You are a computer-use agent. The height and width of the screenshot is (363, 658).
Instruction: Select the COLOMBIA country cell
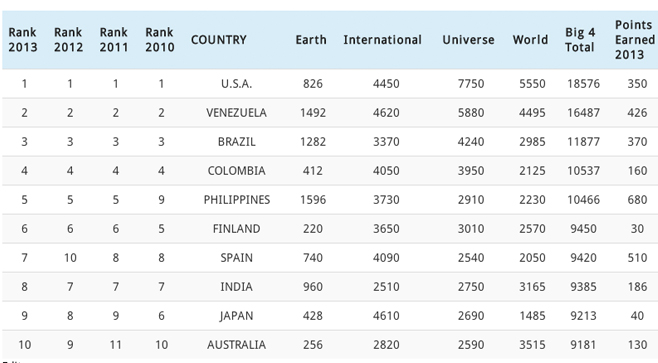[x=237, y=171]
